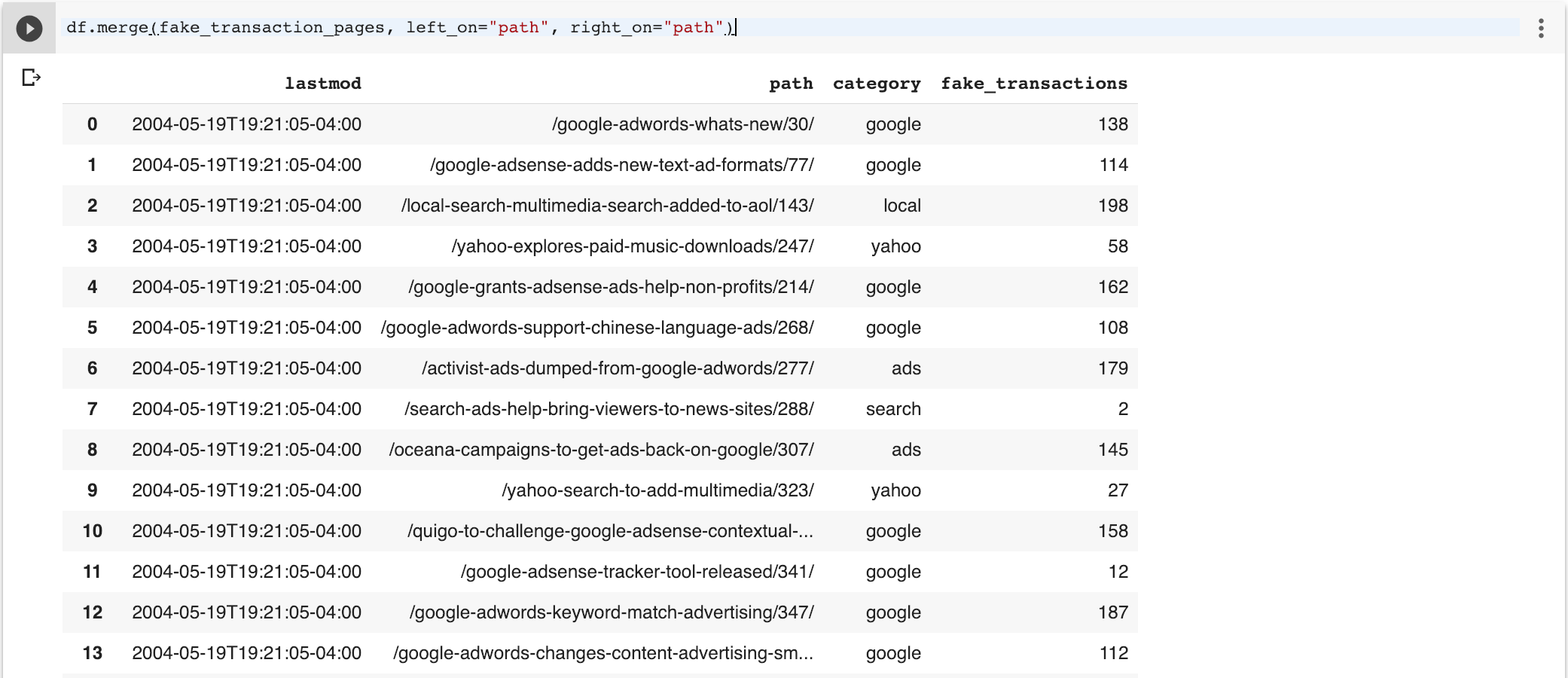Viewport: 1568px width, 678px height.
Task: Click the category column header
Action: (x=876, y=84)
